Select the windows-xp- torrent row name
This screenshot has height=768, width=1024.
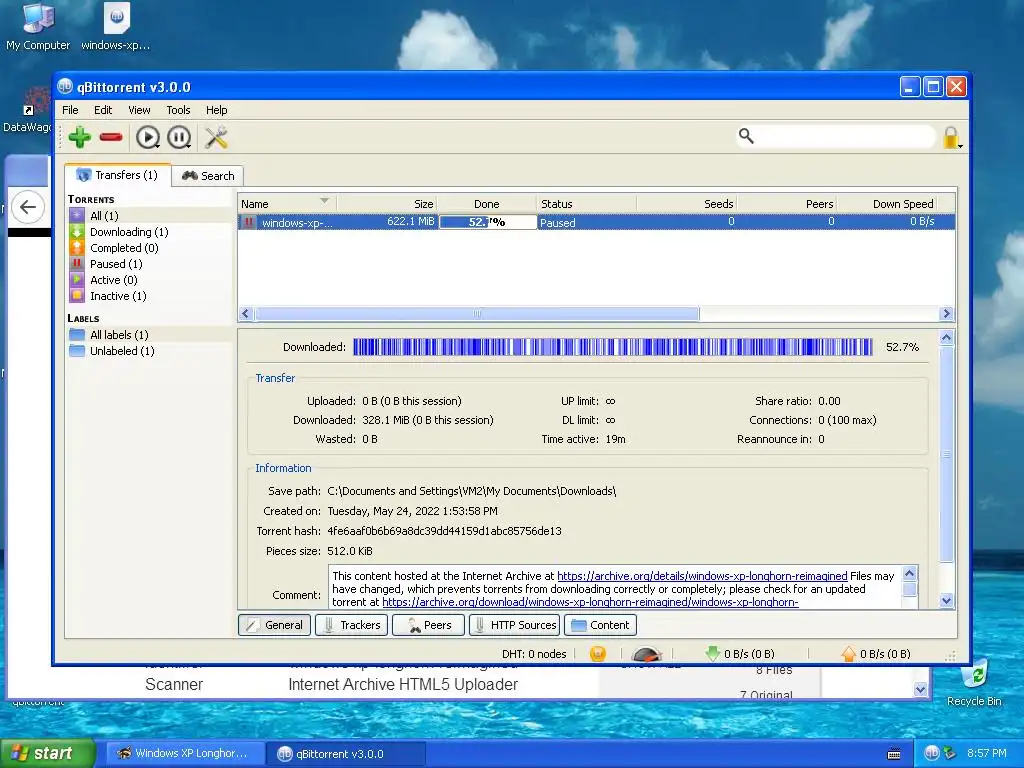tap(297, 223)
